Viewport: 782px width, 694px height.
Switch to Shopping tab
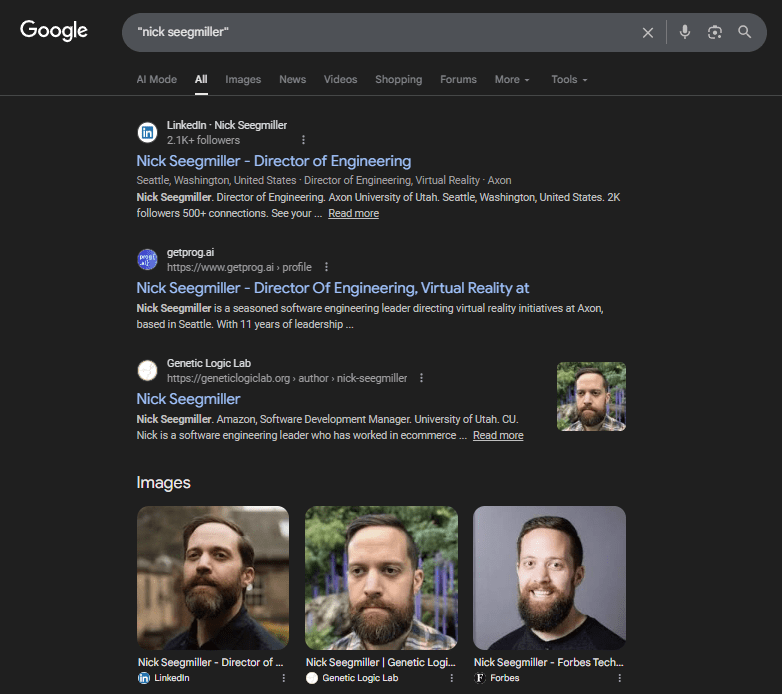tap(398, 79)
